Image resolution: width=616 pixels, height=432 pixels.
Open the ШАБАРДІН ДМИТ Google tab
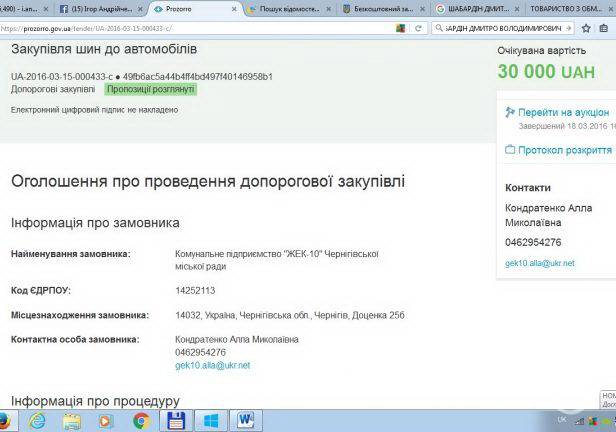(x=472, y=8)
